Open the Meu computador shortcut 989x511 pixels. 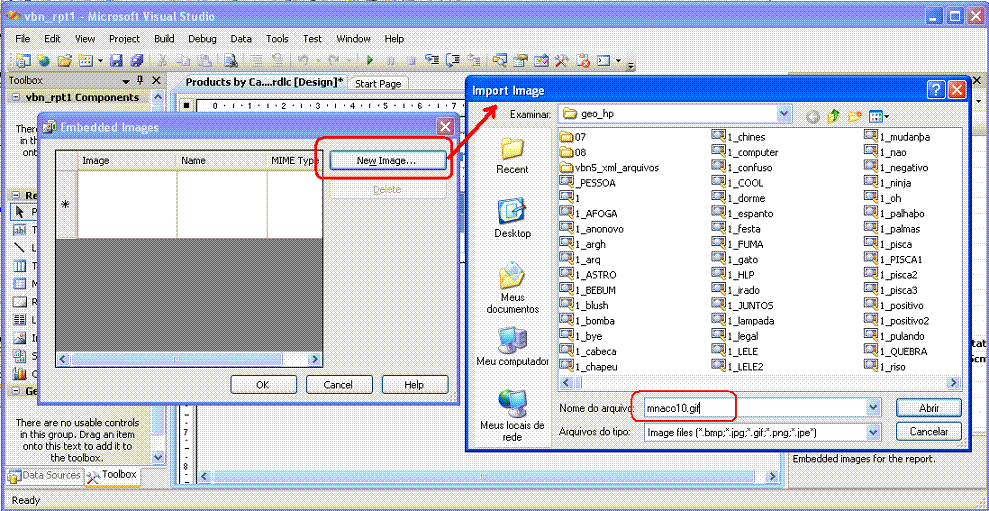click(x=512, y=346)
